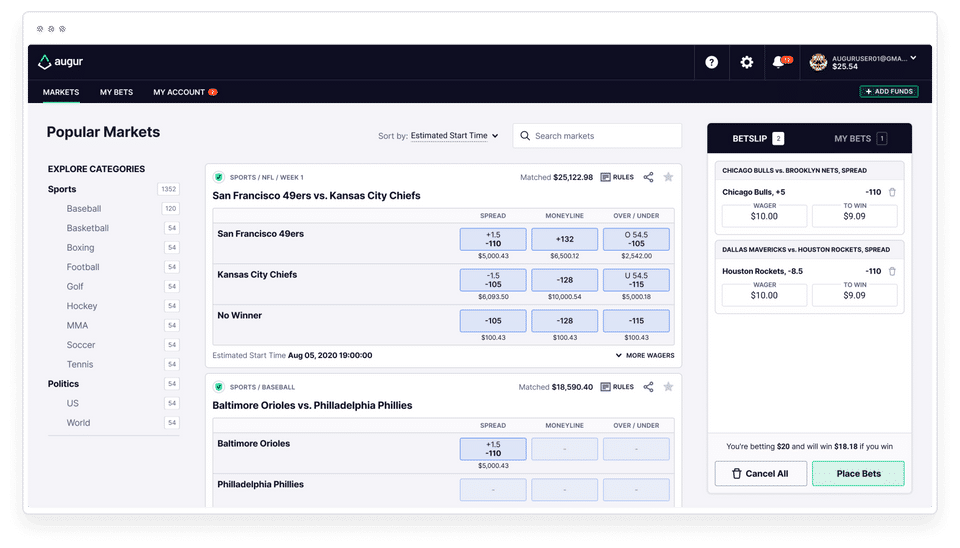Click Estimated Start Time Aug 05, 2020 text
The height and width of the screenshot is (548, 960).
(x=292, y=355)
